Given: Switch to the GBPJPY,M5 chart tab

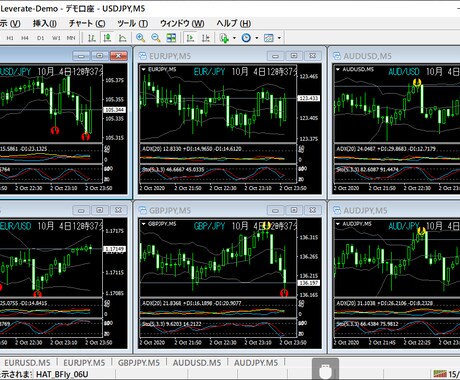Looking at the screenshot, I should (x=139, y=363).
